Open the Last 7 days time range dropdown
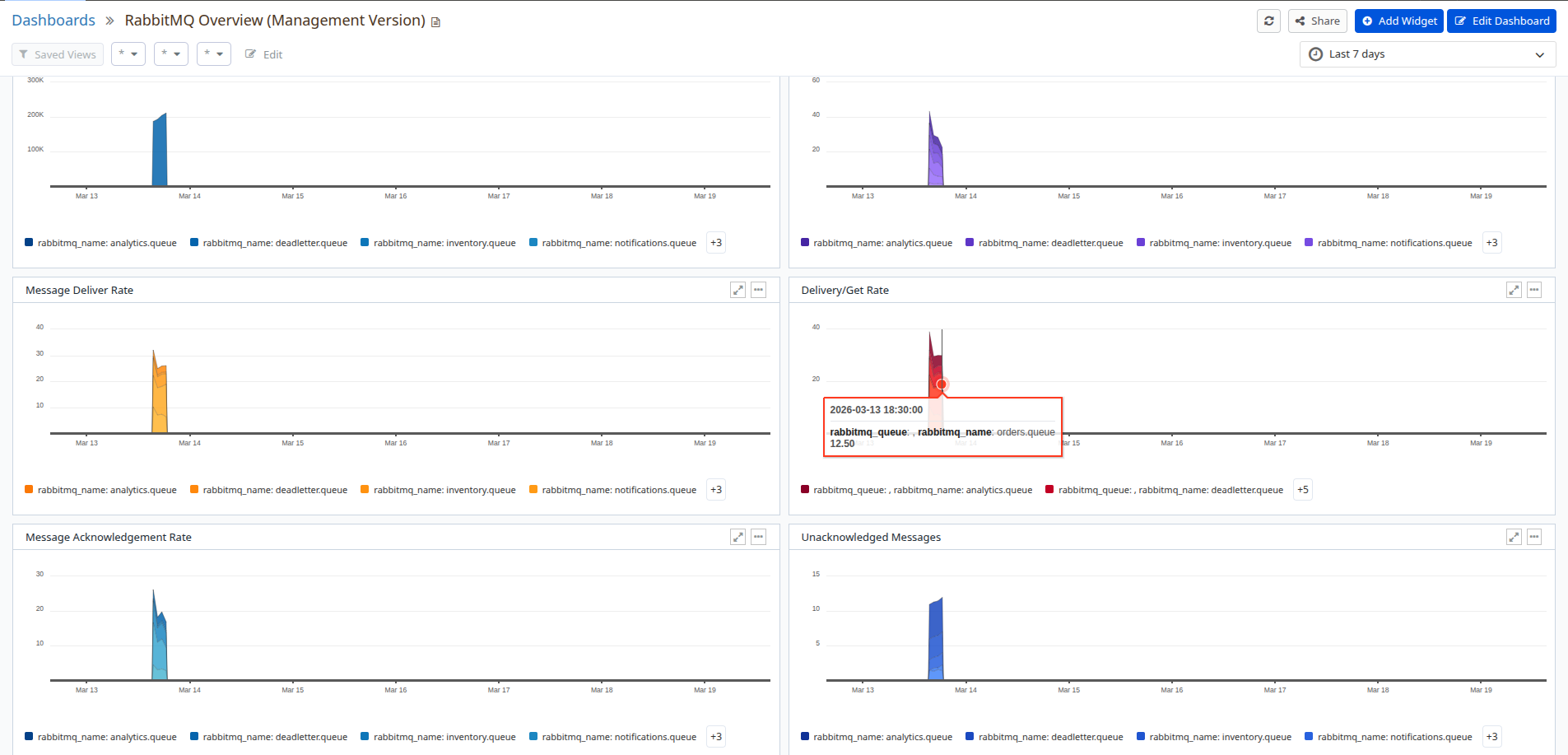This screenshot has width=1568, height=755. (1426, 54)
